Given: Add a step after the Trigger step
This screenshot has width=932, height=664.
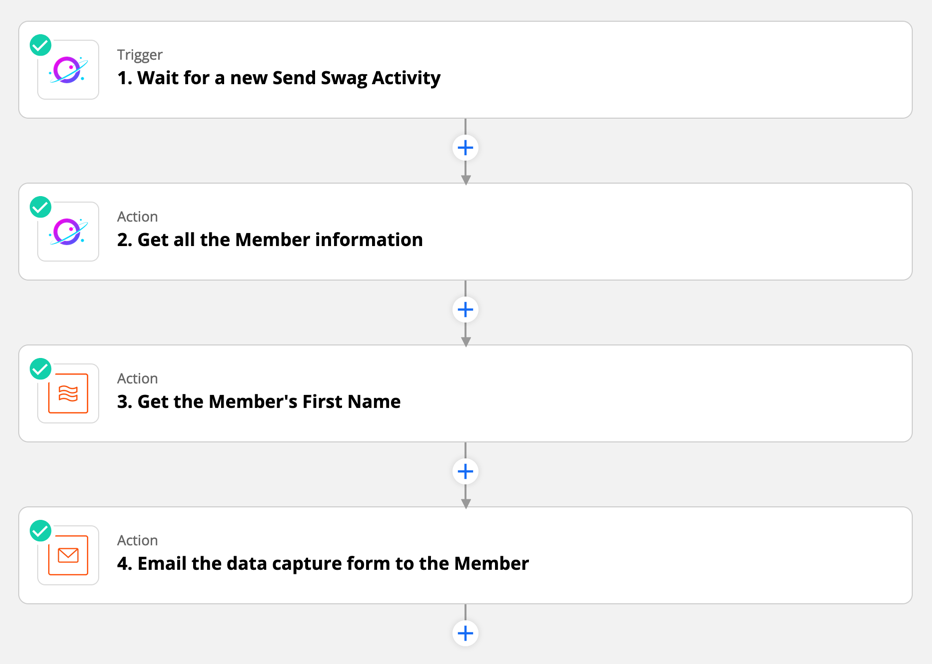Looking at the screenshot, I should [x=465, y=148].
